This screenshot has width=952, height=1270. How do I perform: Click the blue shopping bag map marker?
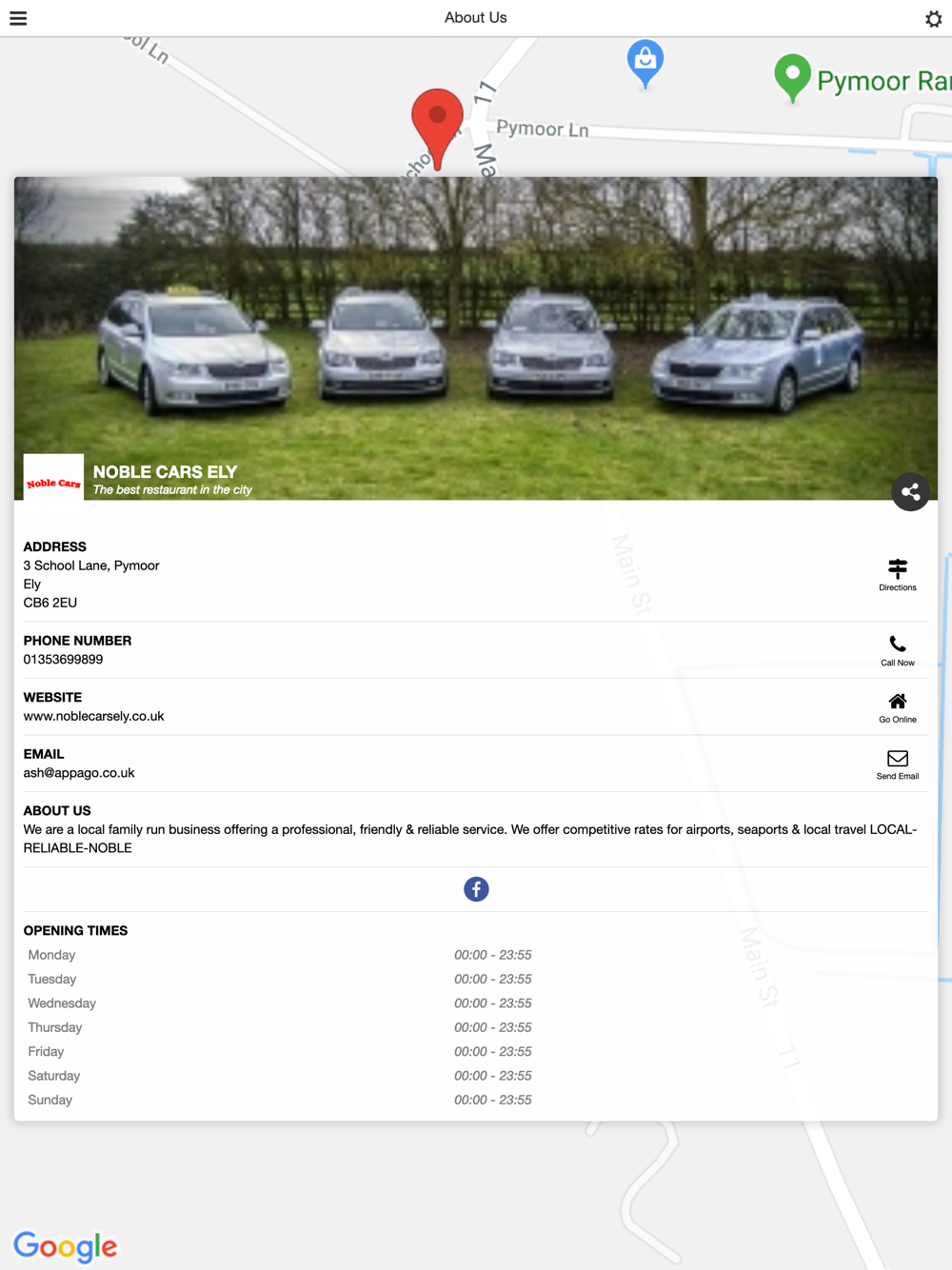pos(645,64)
